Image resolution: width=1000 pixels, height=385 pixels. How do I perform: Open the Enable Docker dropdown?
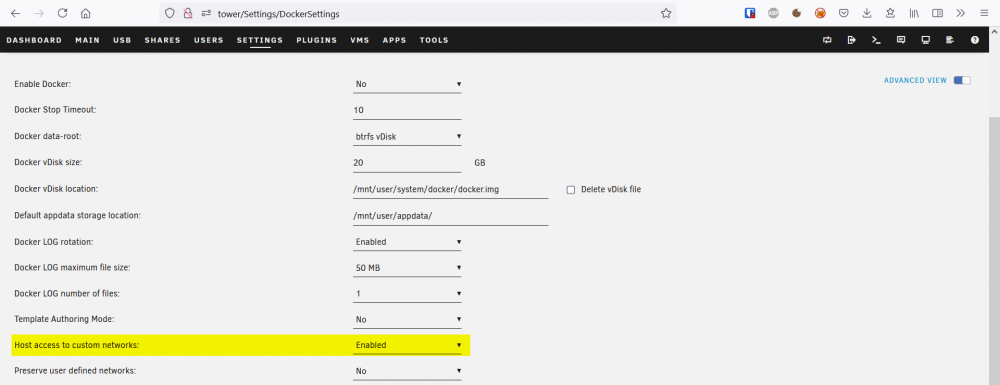407,84
